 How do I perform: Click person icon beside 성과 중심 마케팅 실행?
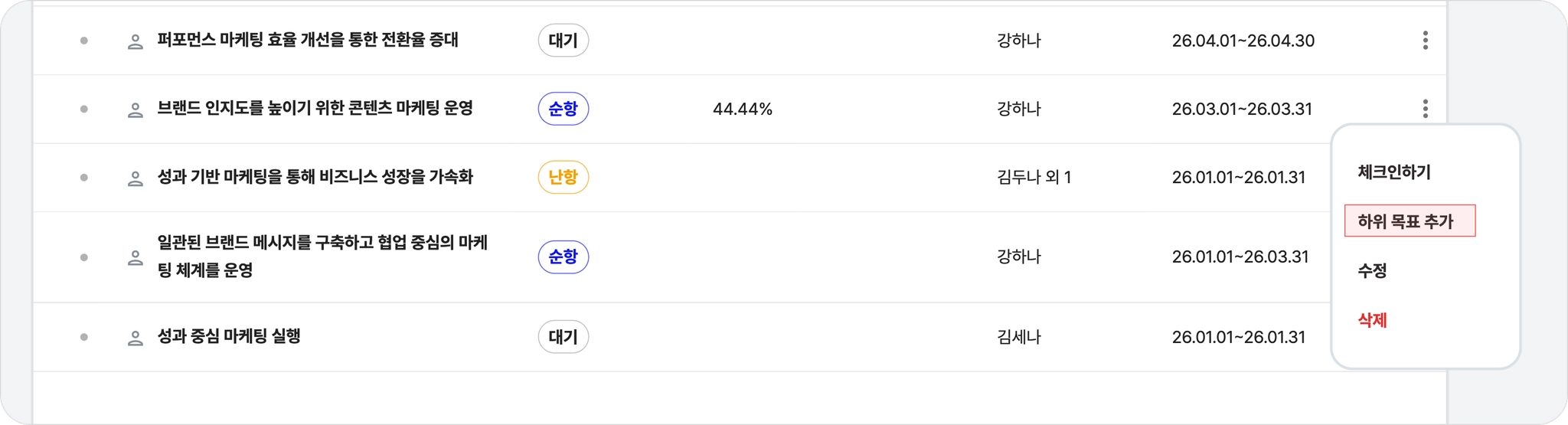[135, 337]
